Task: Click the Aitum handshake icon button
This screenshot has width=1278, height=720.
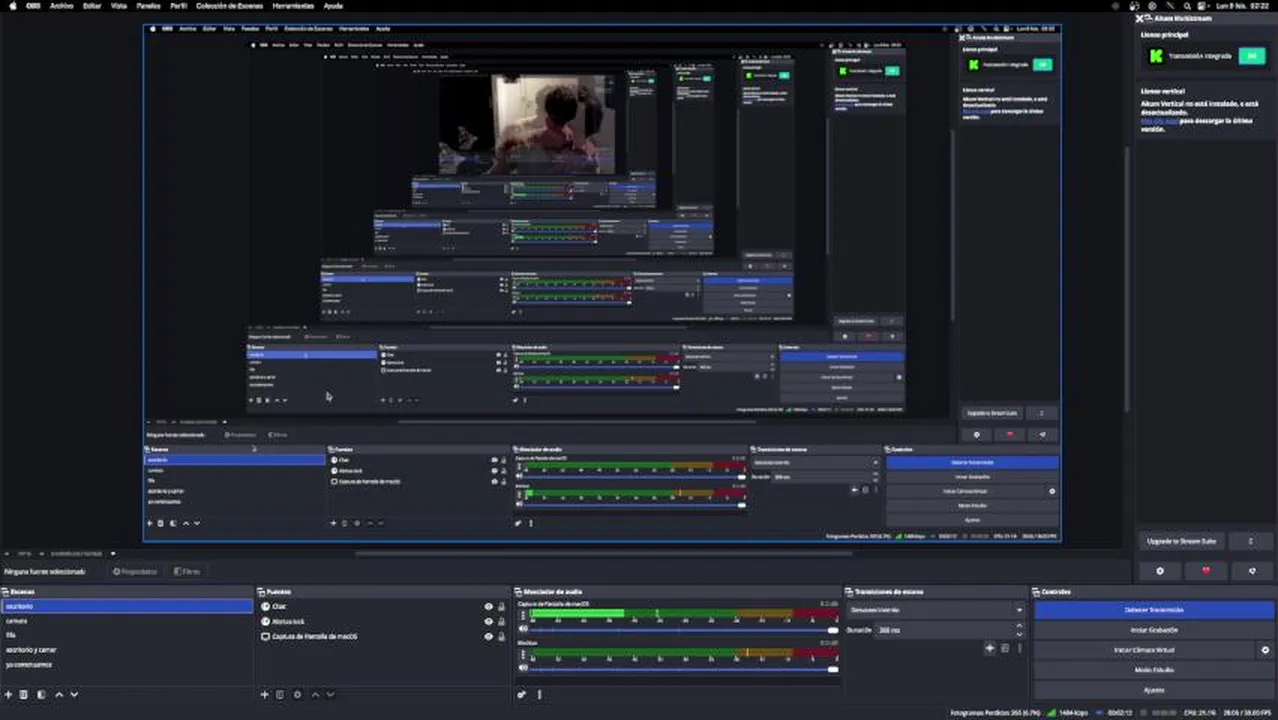Action: tap(1252, 571)
